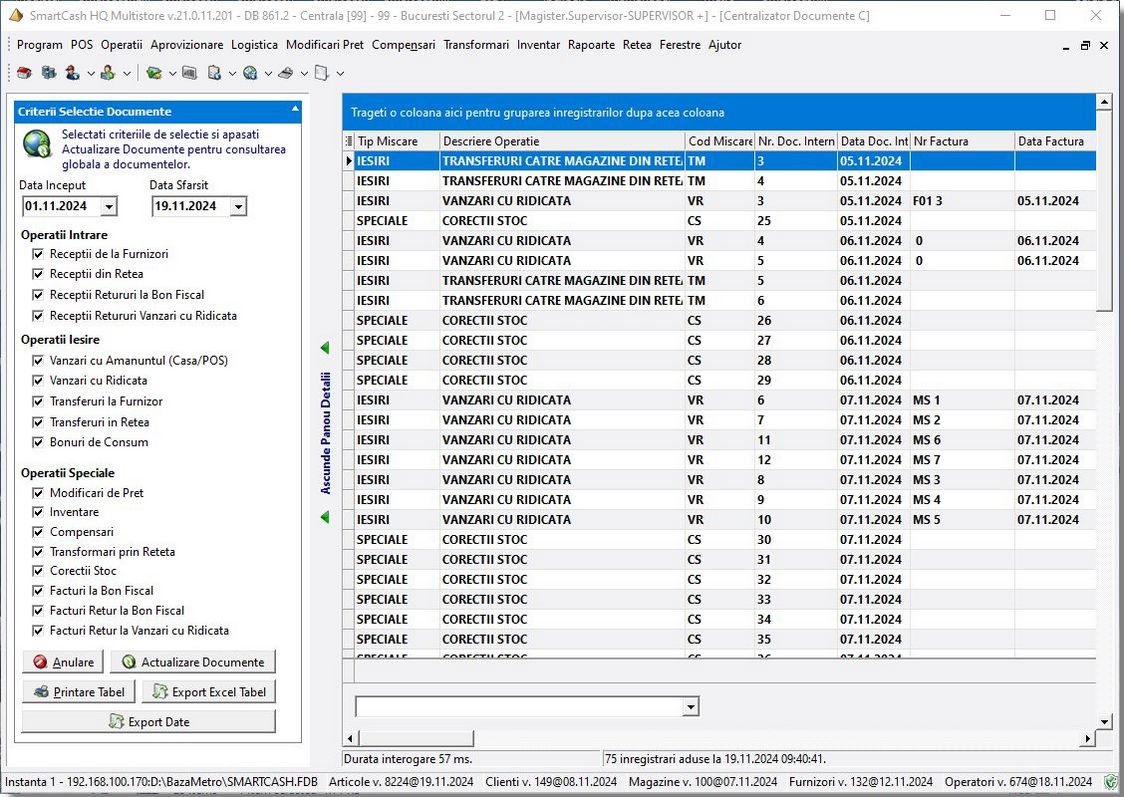The image size is (1124, 797).
Task: Uncheck Modificari de Pret
Action: click(38, 493)
